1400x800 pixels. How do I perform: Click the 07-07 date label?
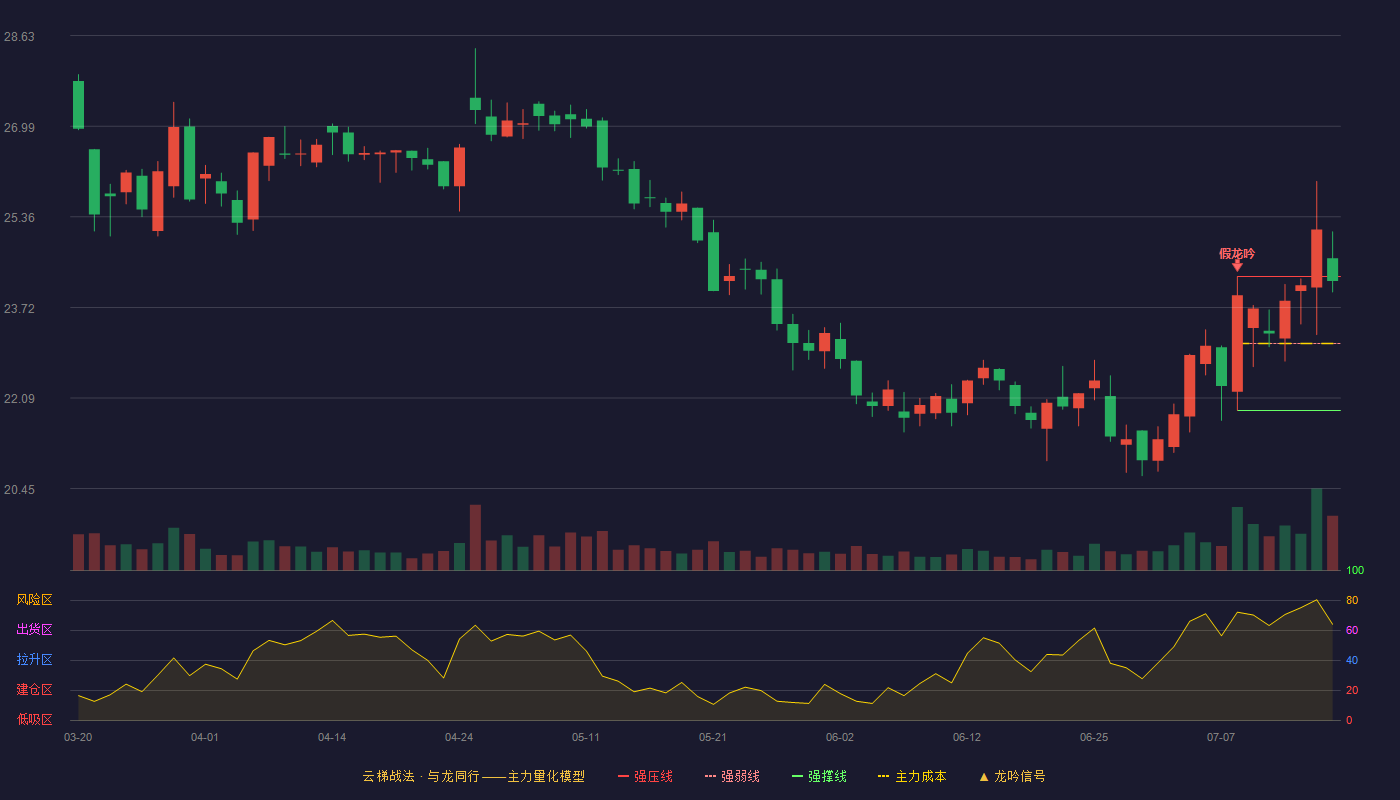[x=1221, y=737]
